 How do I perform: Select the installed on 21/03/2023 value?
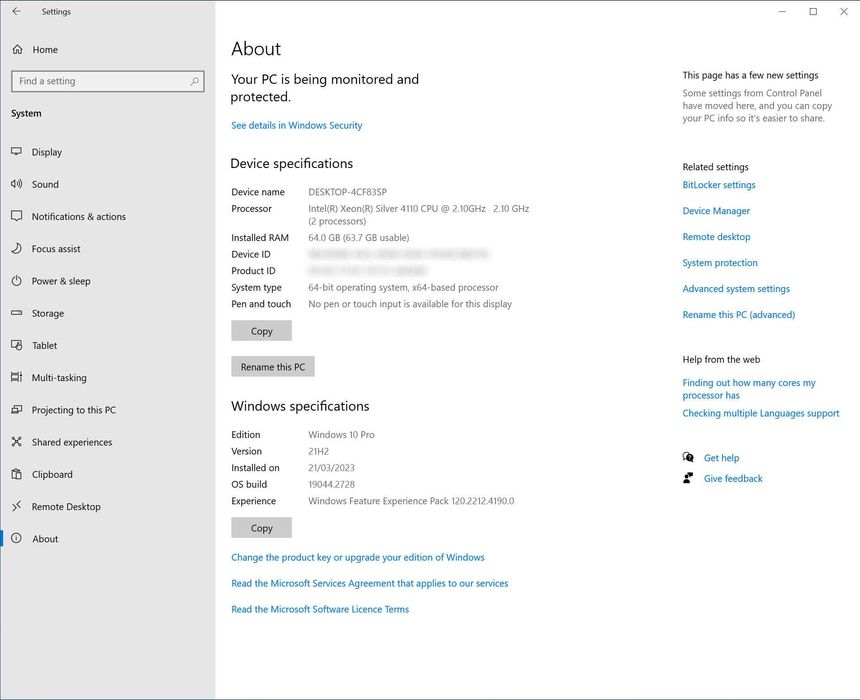(331, 467)
